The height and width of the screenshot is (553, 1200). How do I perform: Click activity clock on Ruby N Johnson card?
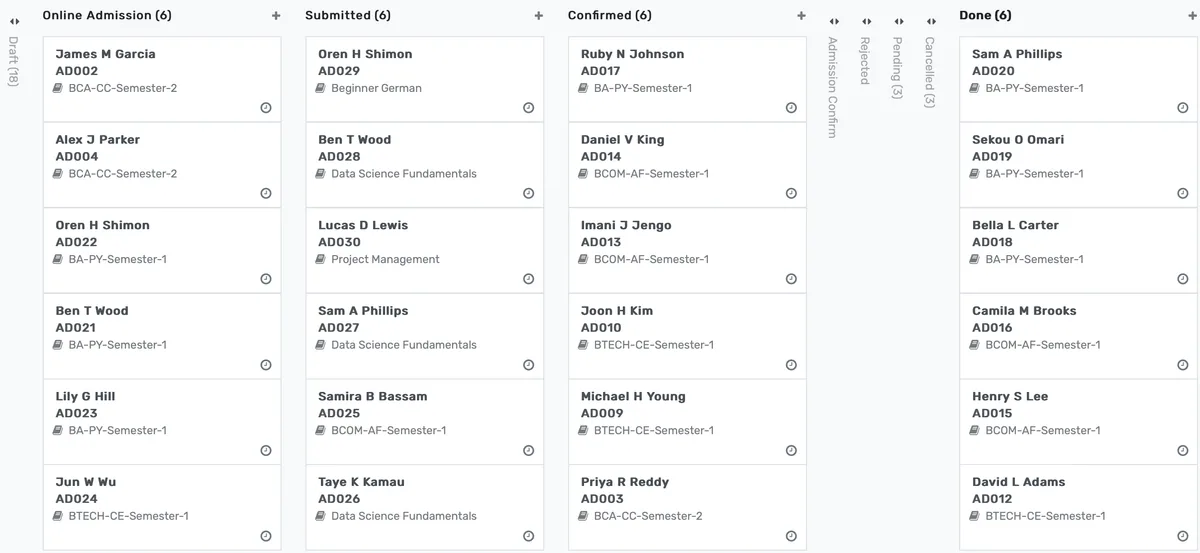point(791,108)
